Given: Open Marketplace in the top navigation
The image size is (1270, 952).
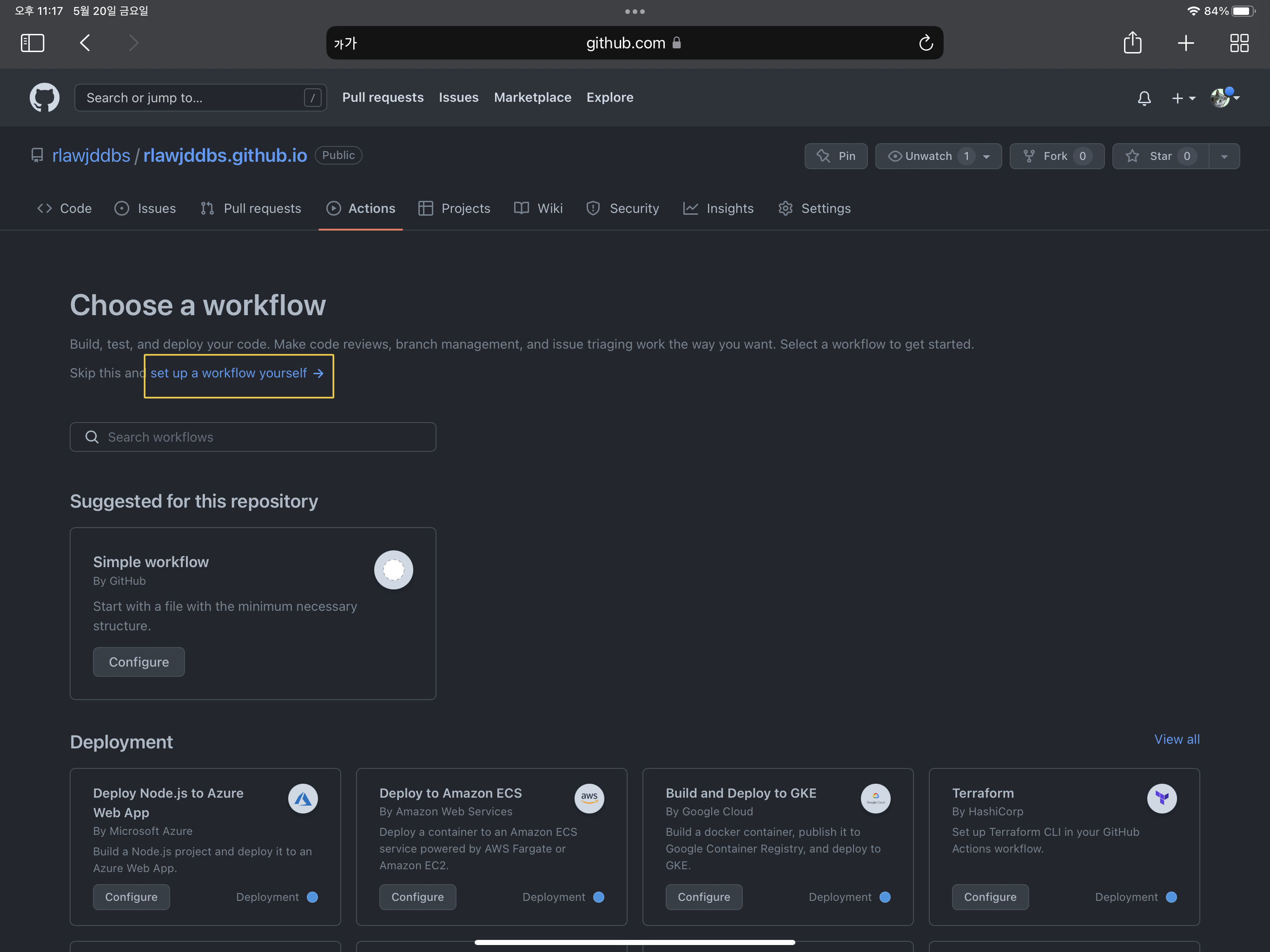Looking at the screenshot, I should tap(532, 98).
